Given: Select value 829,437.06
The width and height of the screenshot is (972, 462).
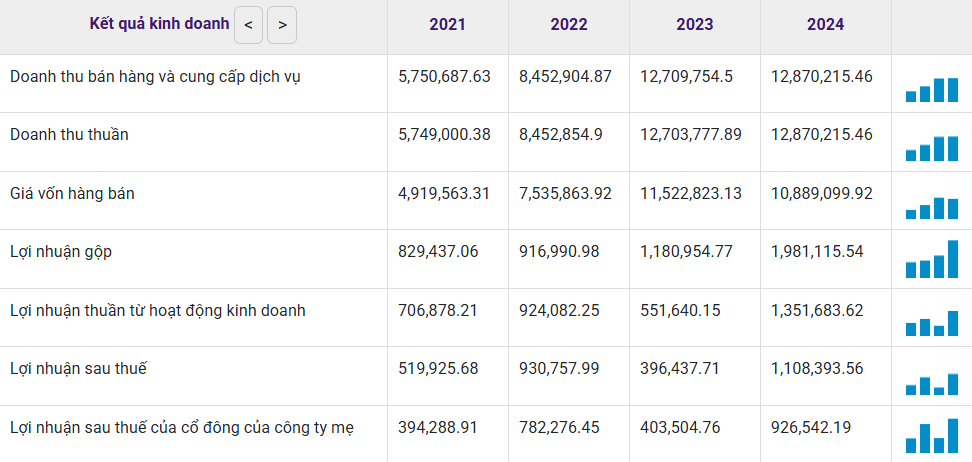Looking at the screenshot, I should (x=438, y=251).
